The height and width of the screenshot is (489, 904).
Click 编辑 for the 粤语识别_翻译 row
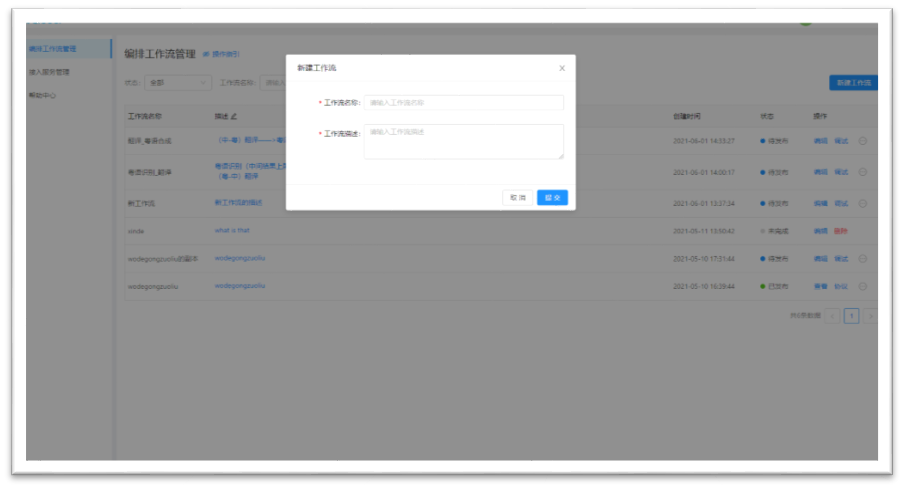(820, 172)
